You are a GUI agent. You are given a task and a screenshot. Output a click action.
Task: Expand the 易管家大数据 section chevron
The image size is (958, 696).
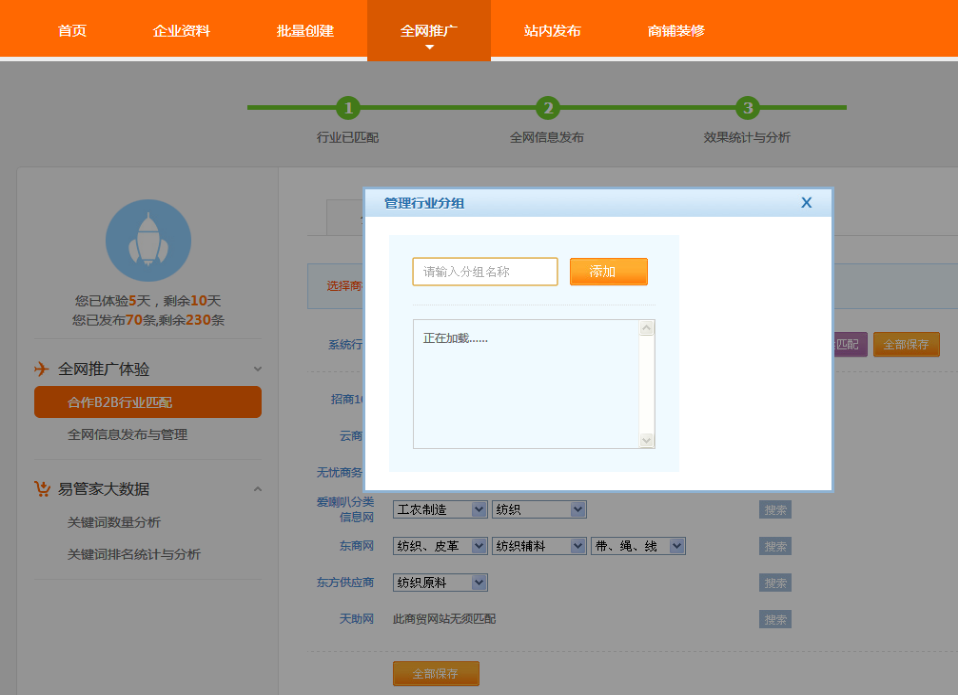(258, 489)
